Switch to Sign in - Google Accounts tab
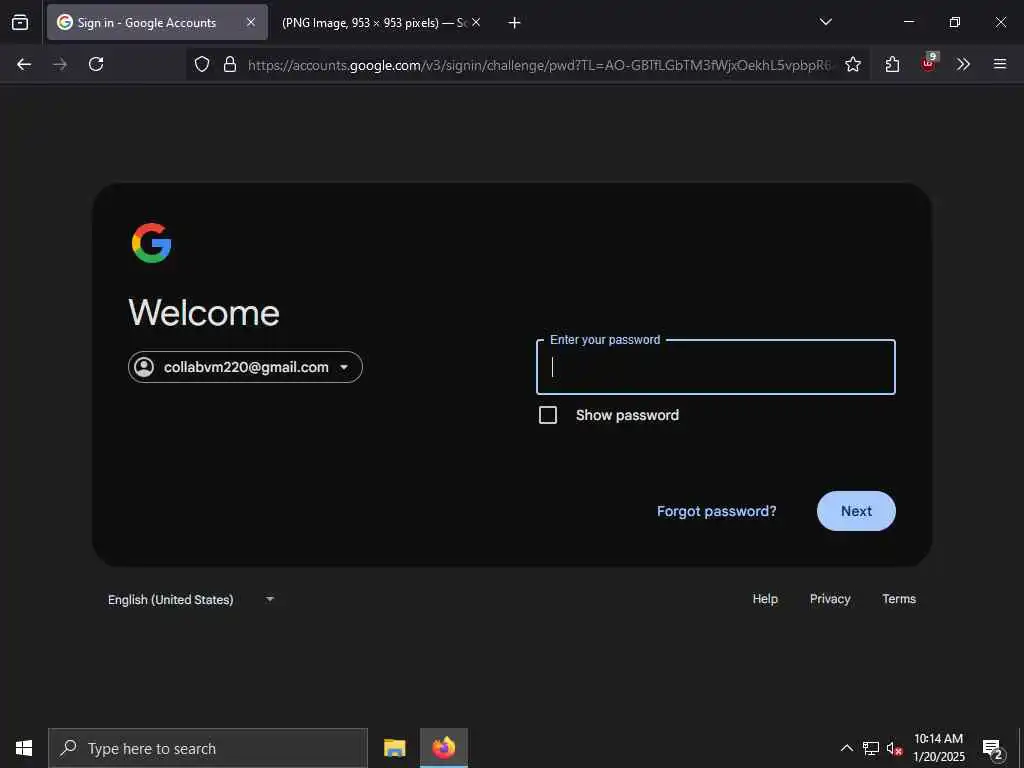Viewport: 1024px width, 768px height. [157, 22]
